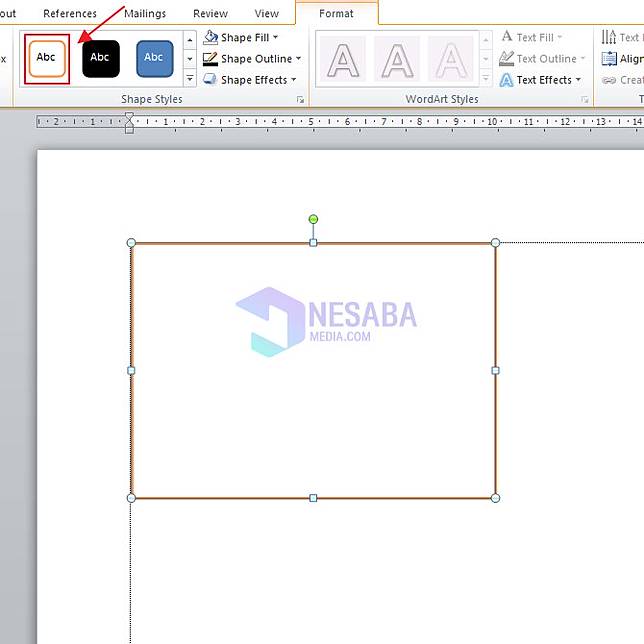Open the Shape Outline dropdown arrow
The height and width of the screenshot is (644, 644).
(298, 59)
